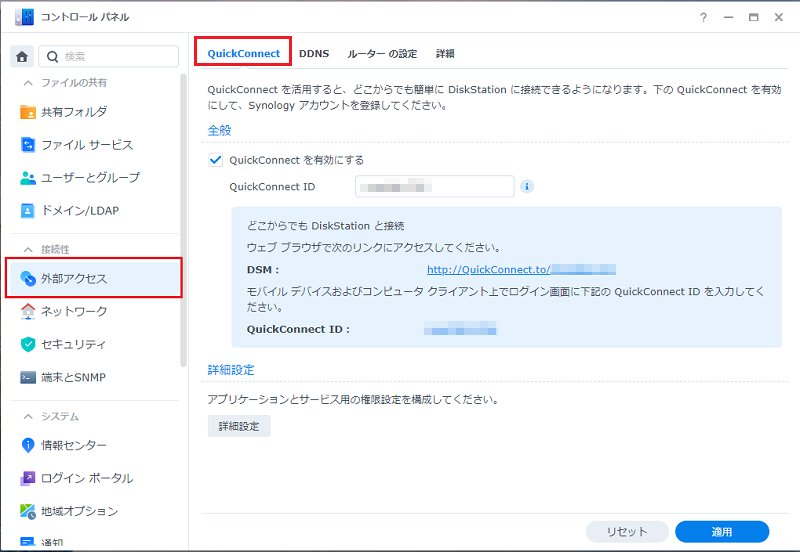Screen dimensions: 800x552
Task: Switch to 詳細 tab
Action: click(x=445, y=54)
